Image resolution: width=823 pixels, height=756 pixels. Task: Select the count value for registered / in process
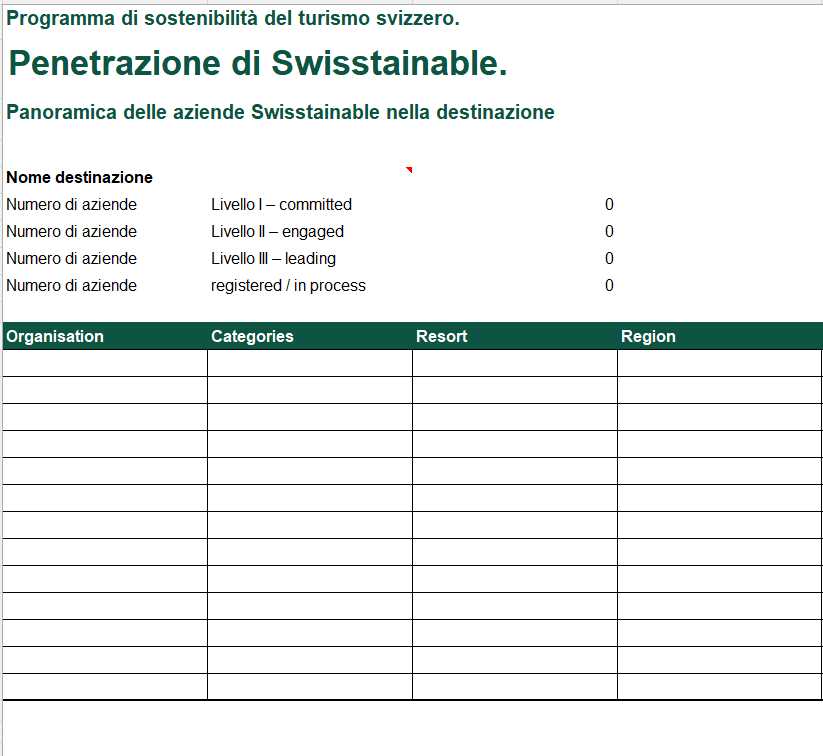coord(609,286)
